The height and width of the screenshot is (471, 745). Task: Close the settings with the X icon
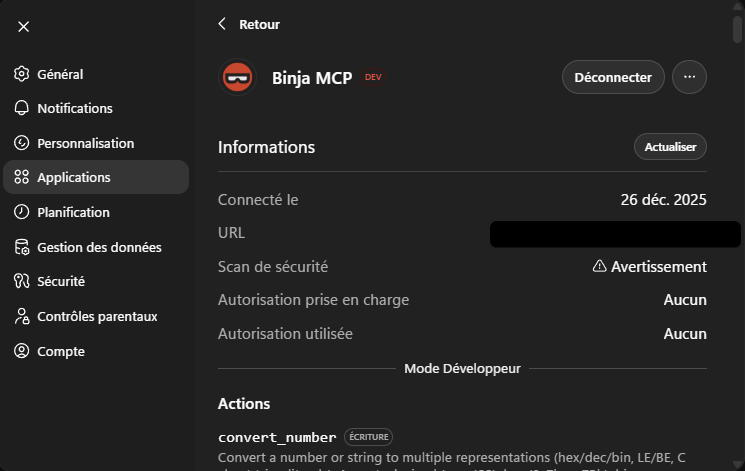24,27
